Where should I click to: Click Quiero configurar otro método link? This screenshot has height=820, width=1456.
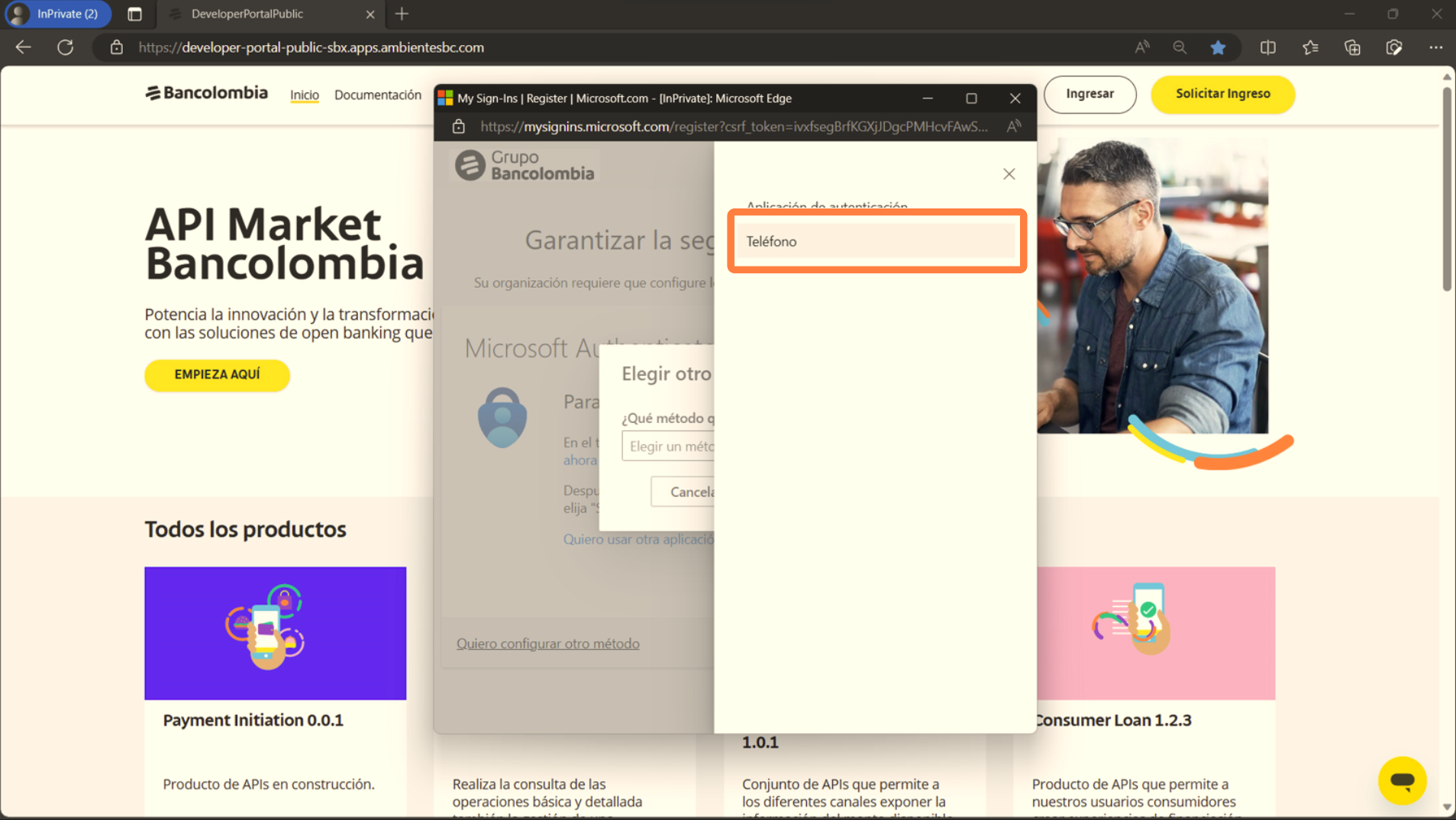pyautogui.click(x=548, y=644)
